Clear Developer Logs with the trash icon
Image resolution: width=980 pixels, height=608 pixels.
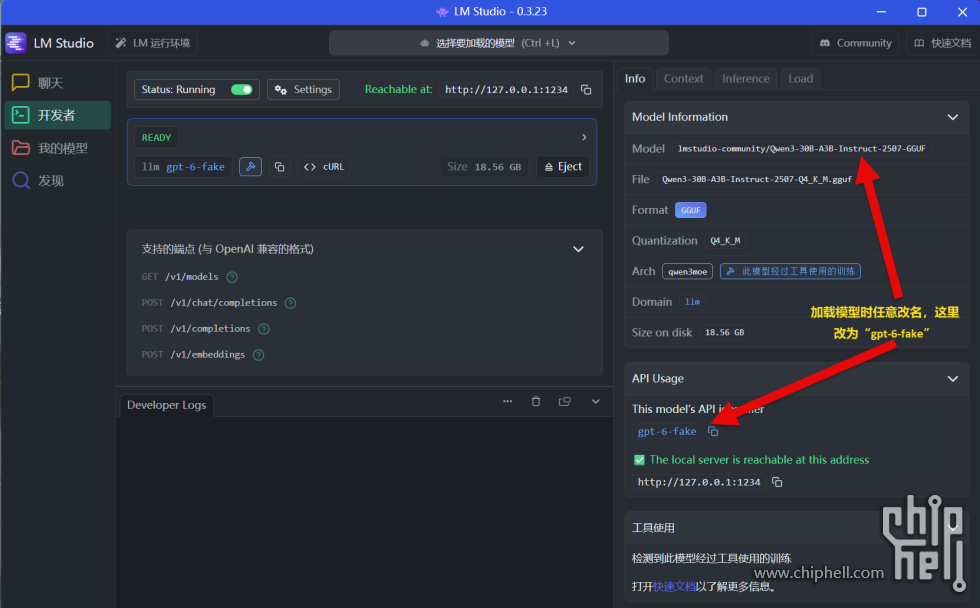coord(536,401)
